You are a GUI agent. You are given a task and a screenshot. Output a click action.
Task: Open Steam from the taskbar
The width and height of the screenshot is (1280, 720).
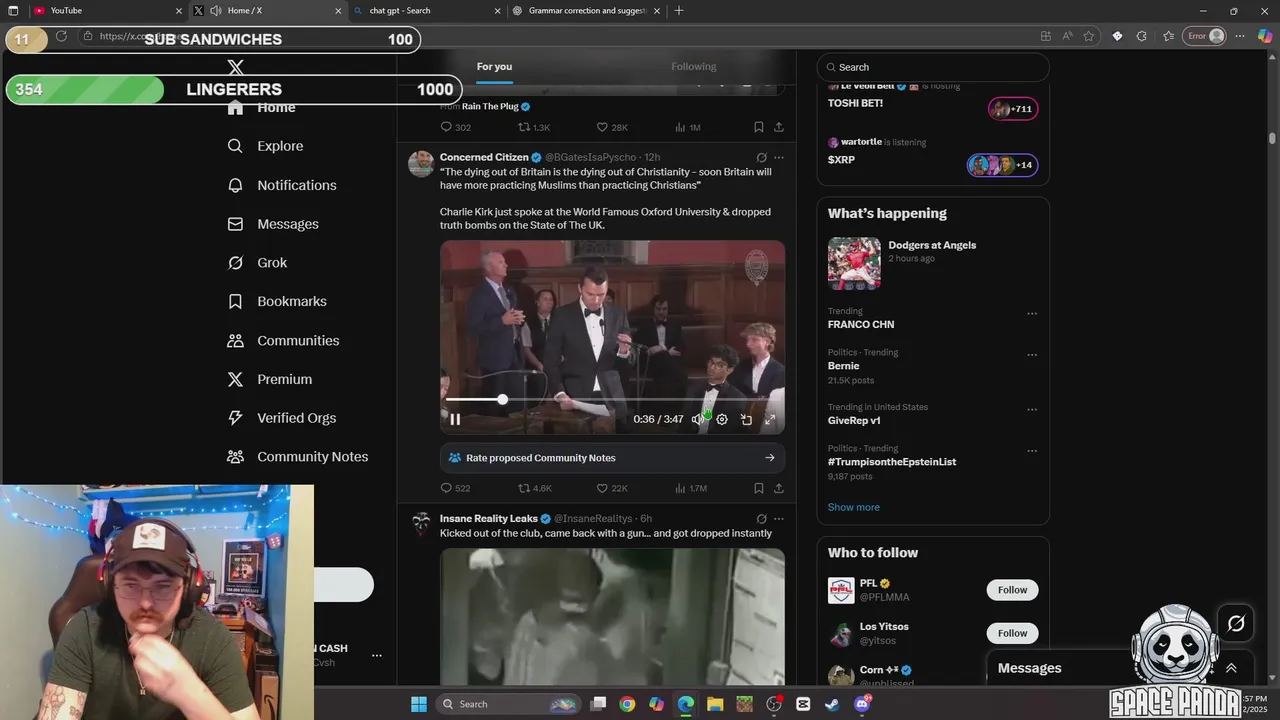[832, 704]
